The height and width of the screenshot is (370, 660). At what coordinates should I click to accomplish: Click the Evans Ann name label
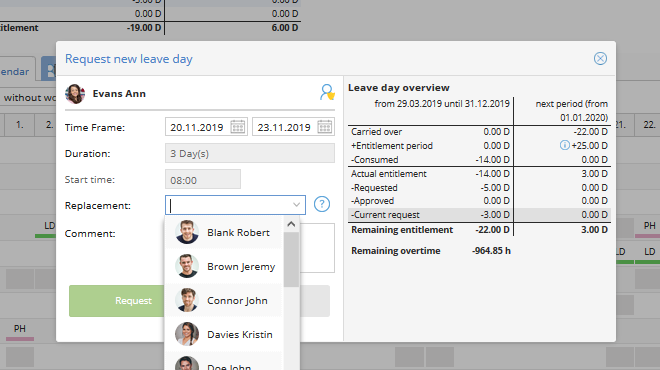pyautogui.click(x=119, y=93)
